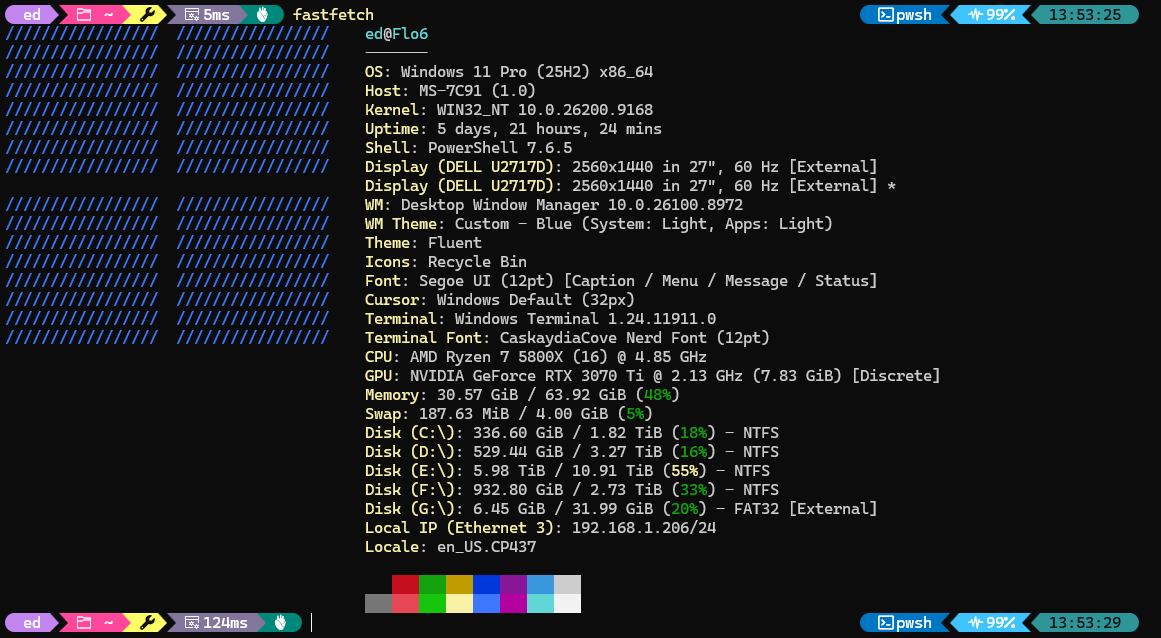Click the Terminal line Windows Terminal 1.24.11911.0
This screenshot has height=638, width=1161.
(x=541, y=319)
